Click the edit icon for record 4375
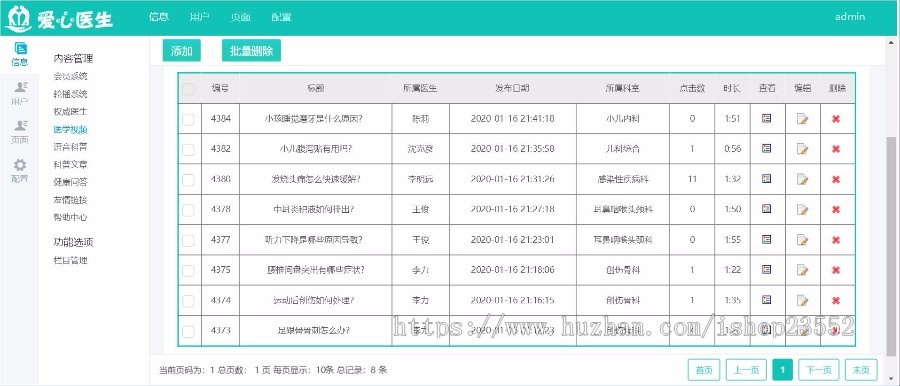This screenshot has width=900, height=386. [802, 270]
